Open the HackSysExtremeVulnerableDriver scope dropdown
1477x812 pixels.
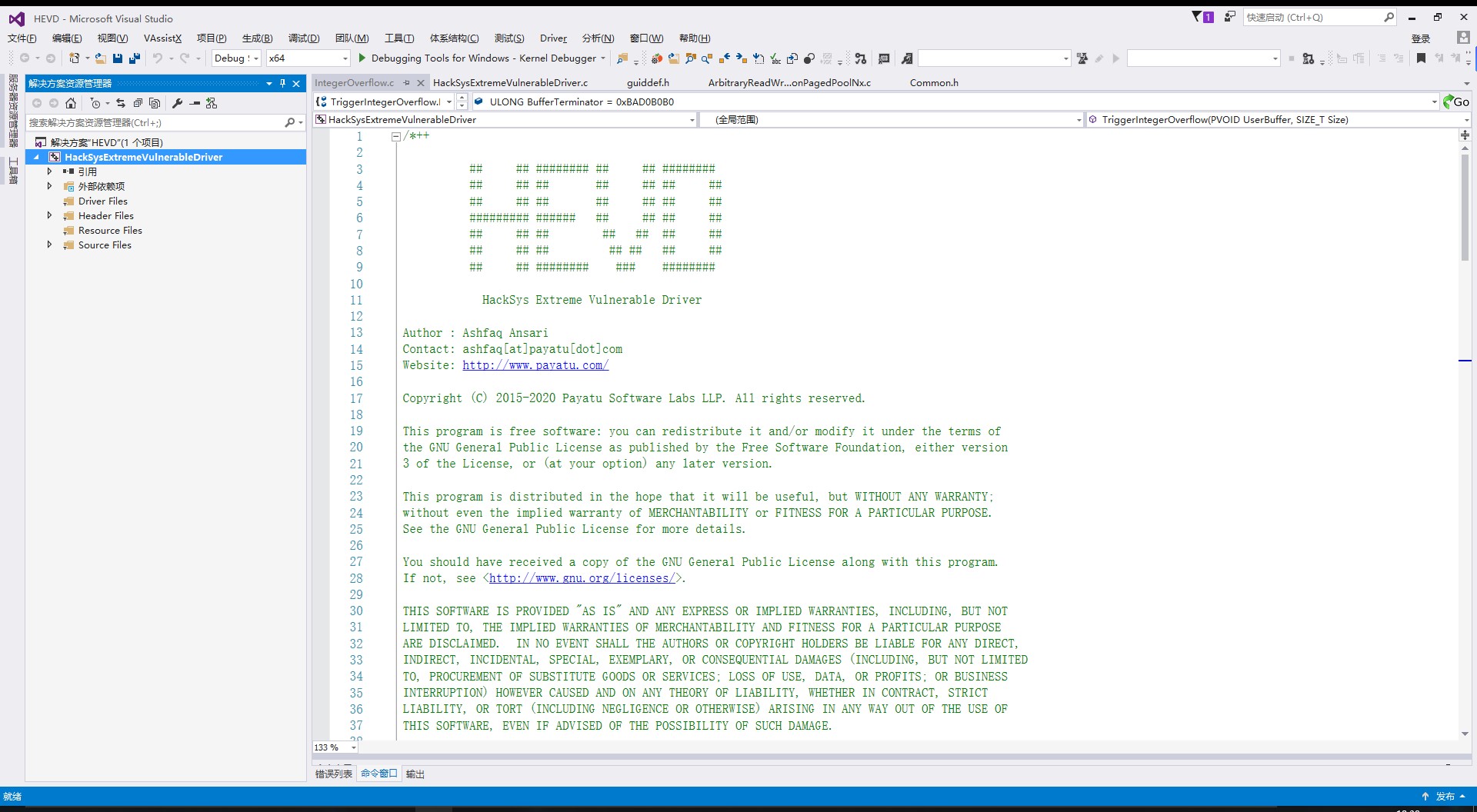[x=692, y=120]
